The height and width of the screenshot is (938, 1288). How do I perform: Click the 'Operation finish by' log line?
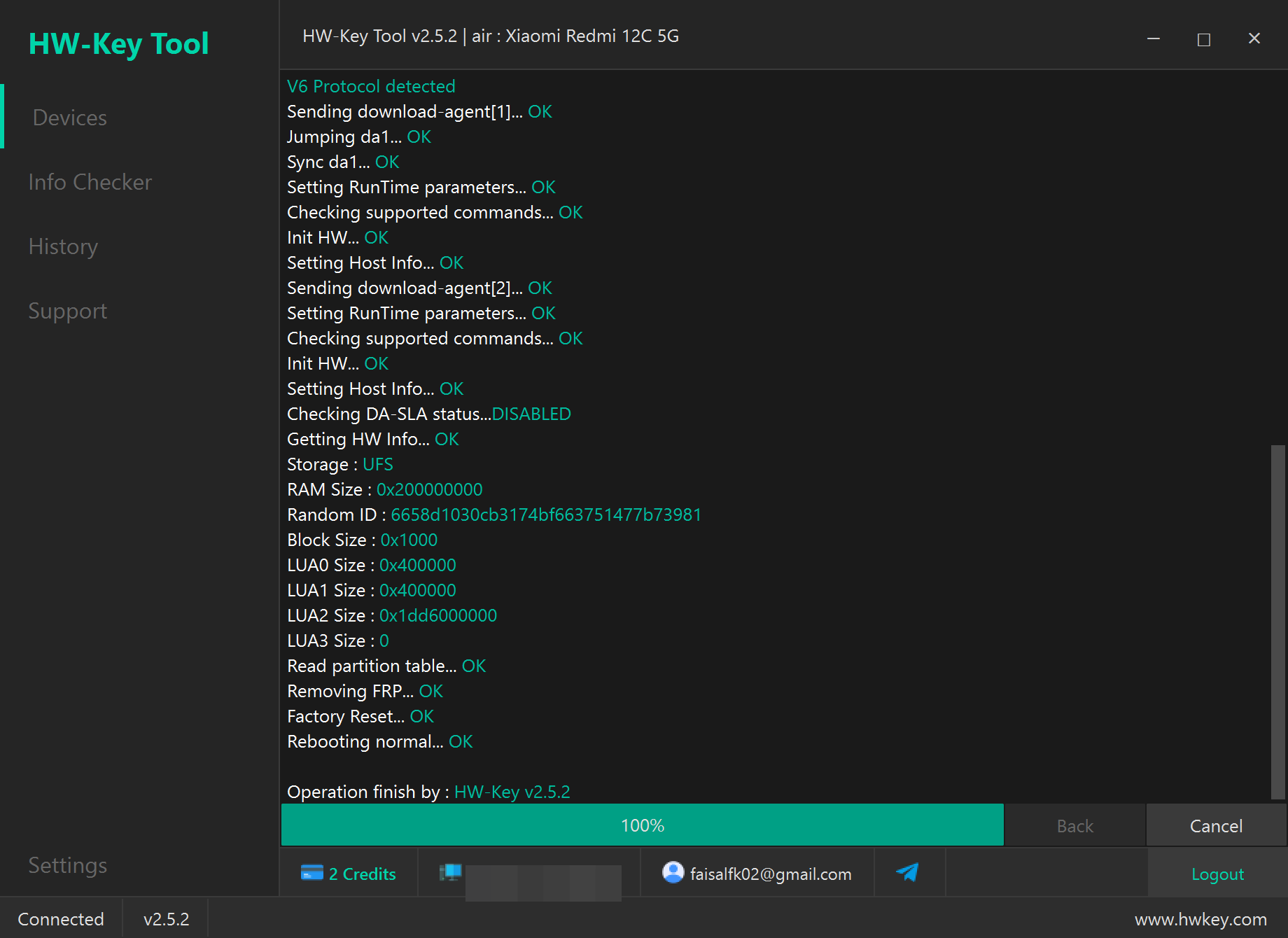(x=428, y=792)
